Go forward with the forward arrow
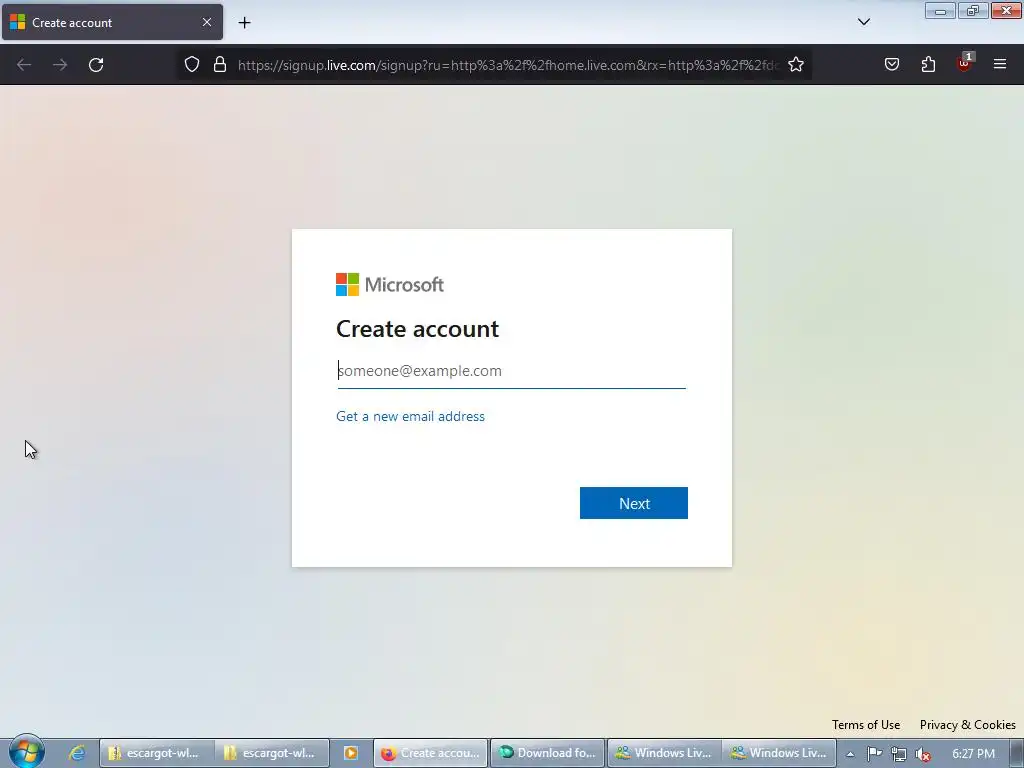1024x768 pixels. [x=60, y=65]
